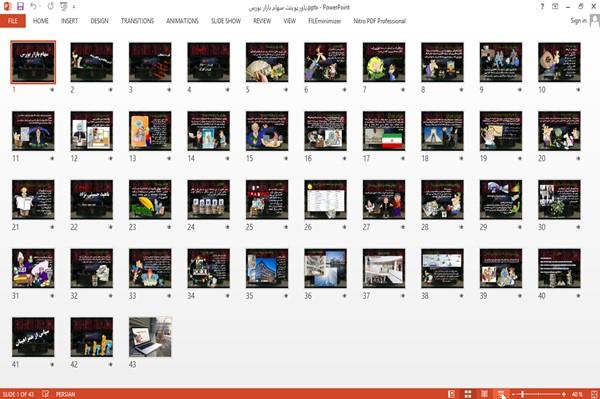Switch to the TRANSITIONS tab
Image resolution: width=600 pixels, height=399 pixels.
tap(137, 21)
